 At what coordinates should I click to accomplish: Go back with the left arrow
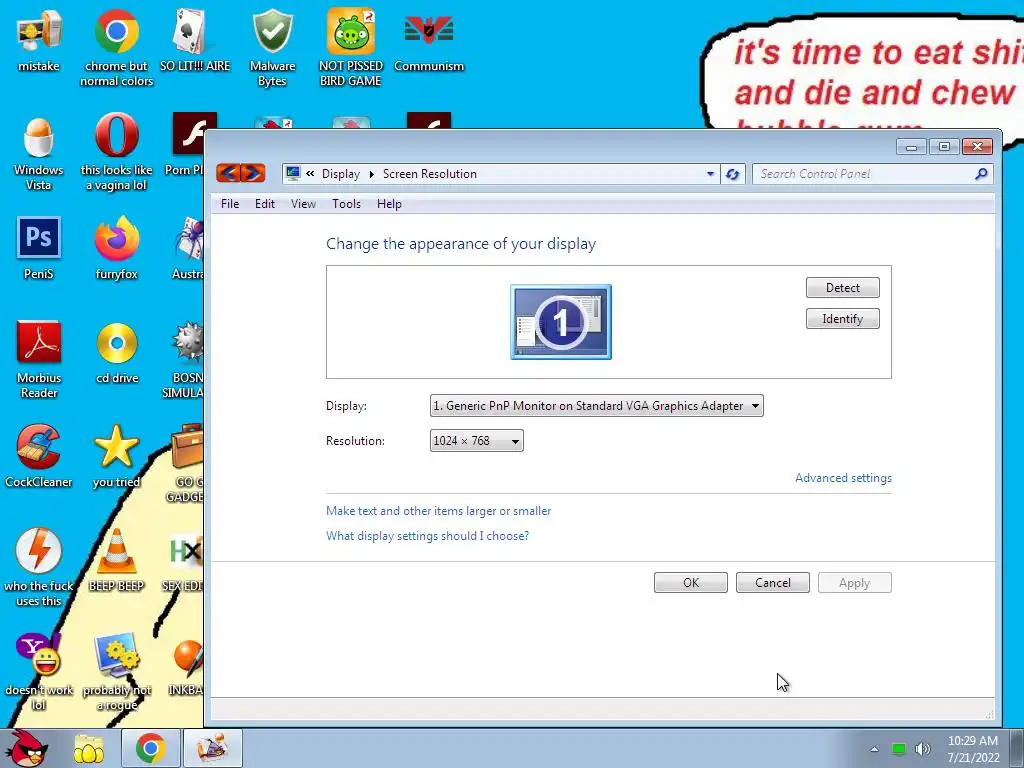tap(228, 173)
